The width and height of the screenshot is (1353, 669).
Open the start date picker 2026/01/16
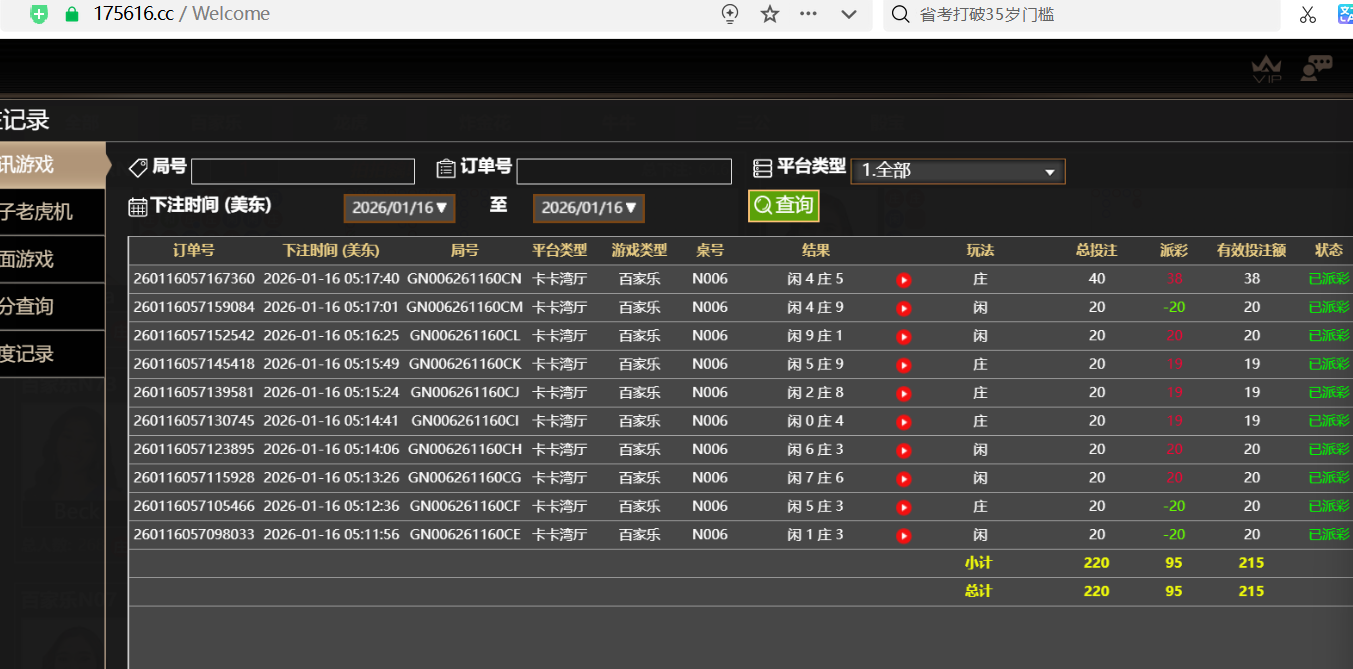coord(399,208)
